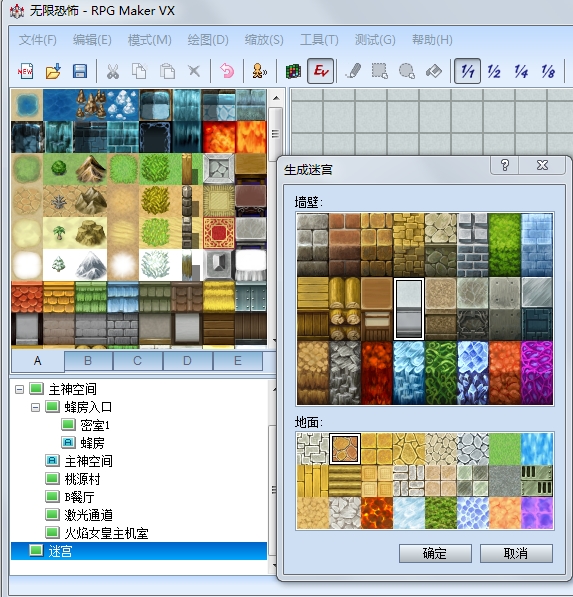Choose the green hedge wall tile
The height and width of the screenshot is (597, 573).
coord(504,245)
